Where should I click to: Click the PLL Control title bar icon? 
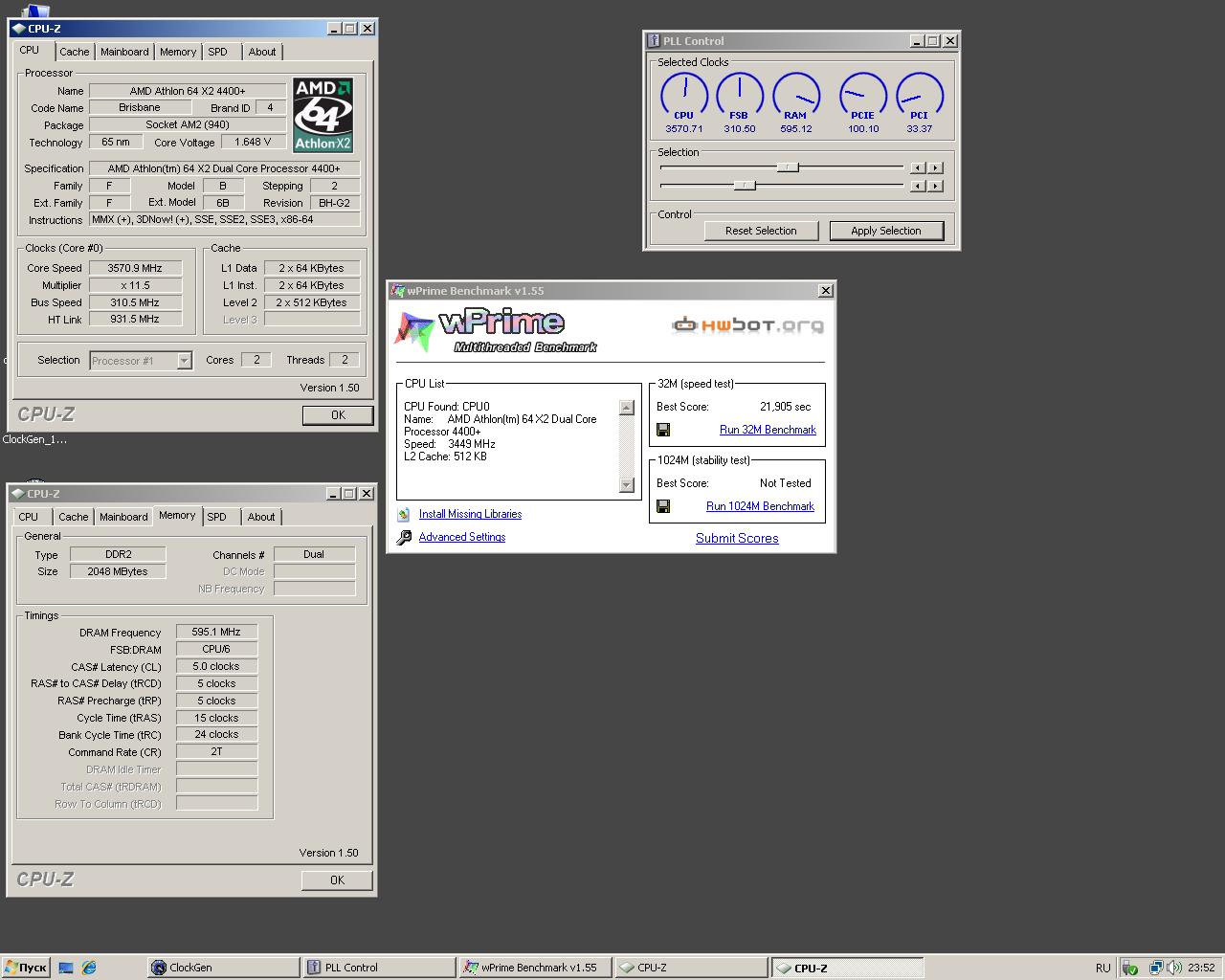tap(654, 41)
